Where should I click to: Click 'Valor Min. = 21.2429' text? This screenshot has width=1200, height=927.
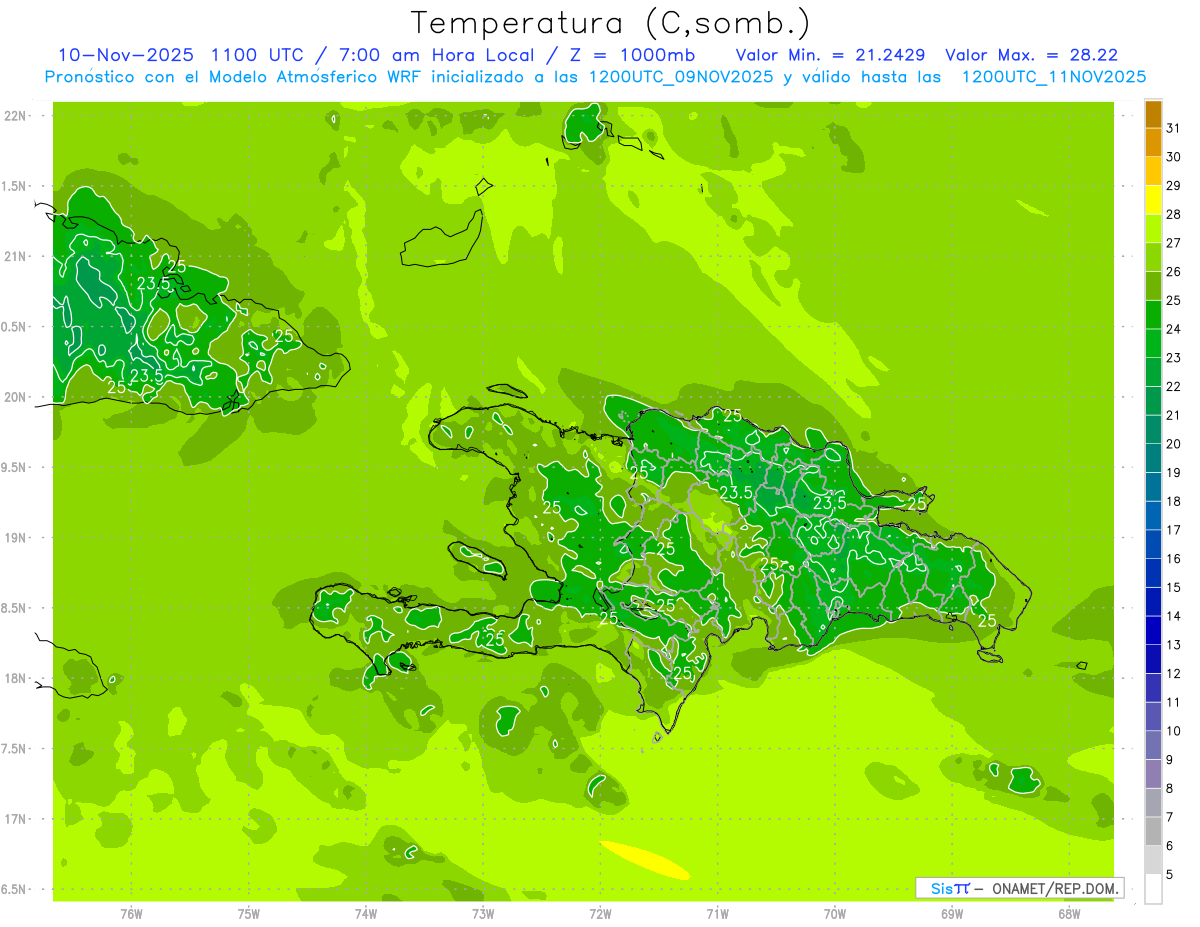point(830,55)
